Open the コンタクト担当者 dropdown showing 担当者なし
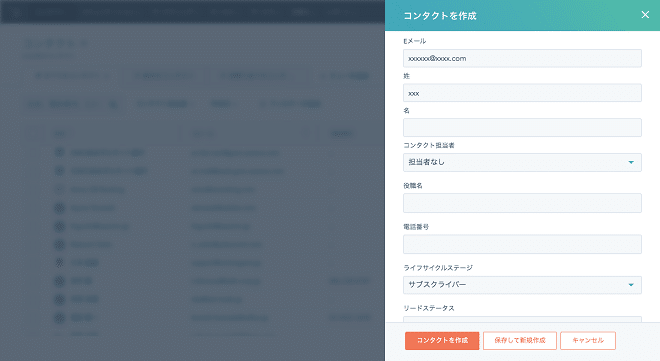The height and width of the screenshot is (361, 660). click(522, 162)
